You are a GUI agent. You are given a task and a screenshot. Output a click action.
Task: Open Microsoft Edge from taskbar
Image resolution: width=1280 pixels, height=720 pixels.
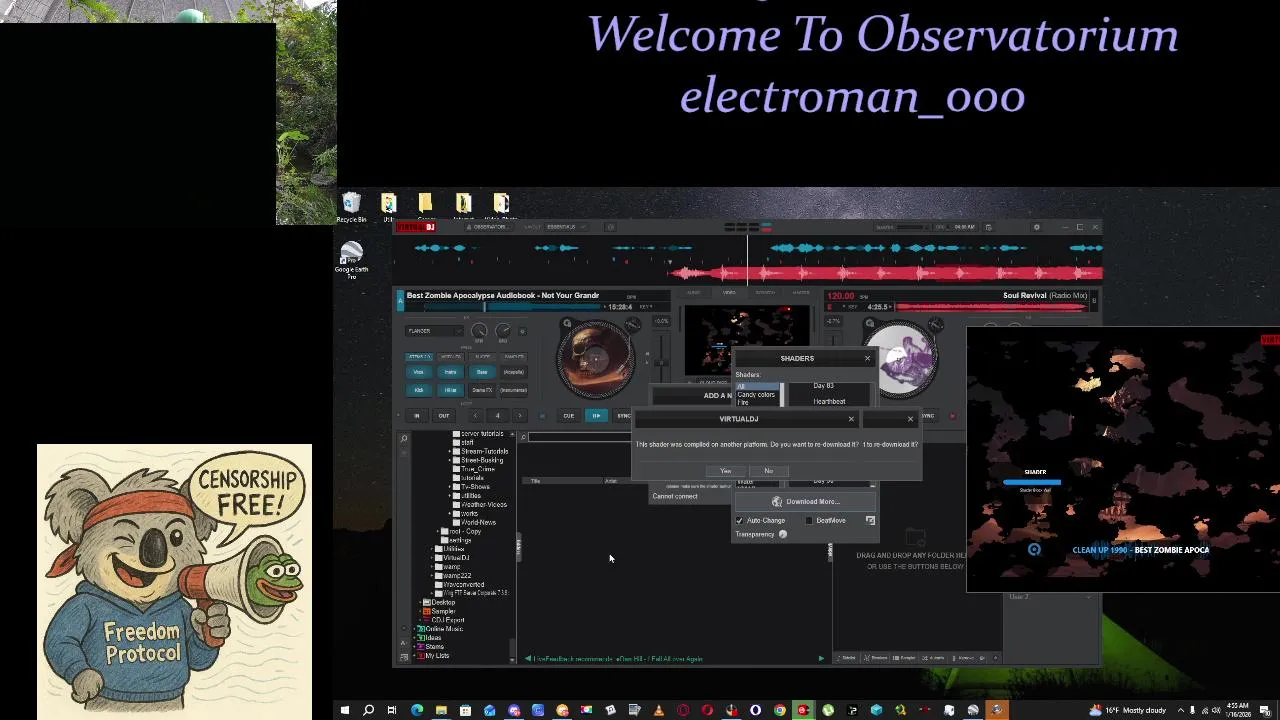coord(417,711)
